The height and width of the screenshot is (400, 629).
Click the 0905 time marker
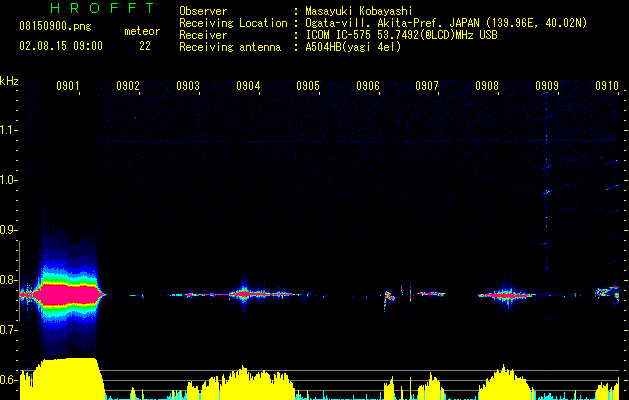click(x=308, y=85)
